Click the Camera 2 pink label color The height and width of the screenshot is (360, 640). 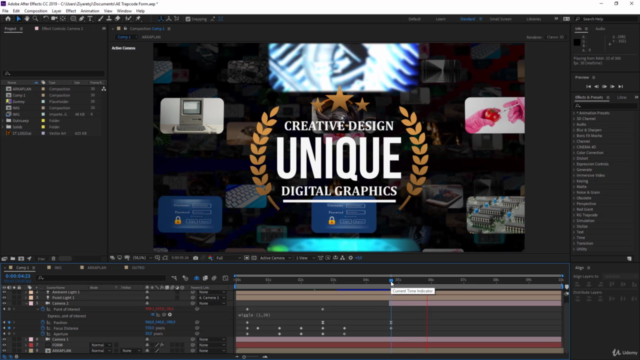click(31, 303)
